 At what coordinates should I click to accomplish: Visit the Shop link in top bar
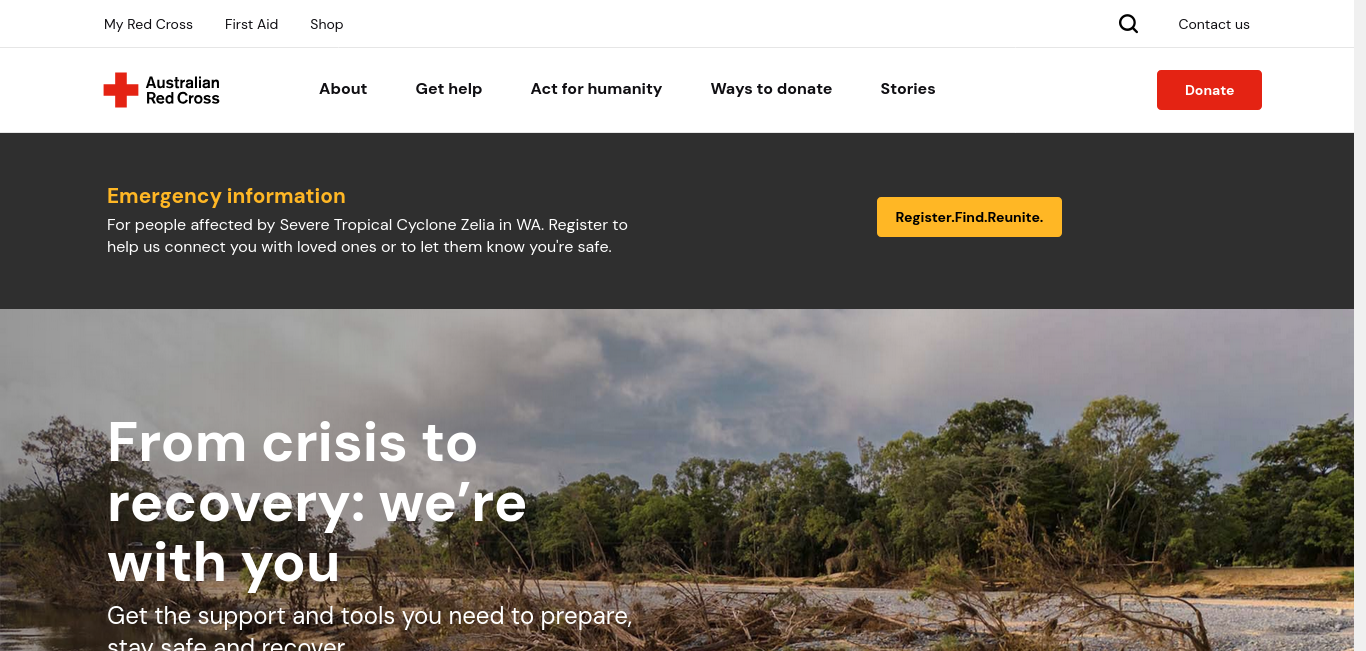(x=326, y=24)
